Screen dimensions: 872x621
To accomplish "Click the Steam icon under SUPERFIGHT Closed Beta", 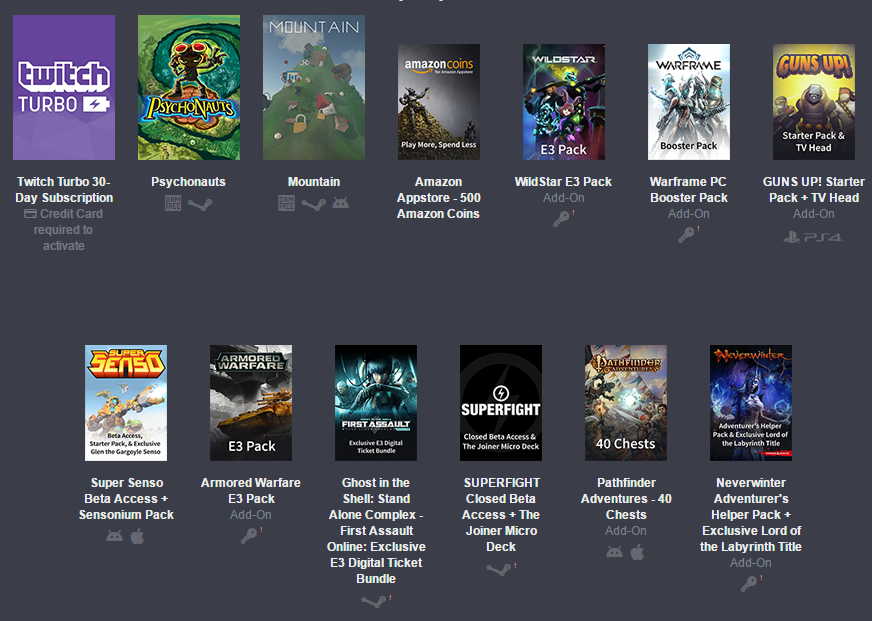I will point(498,569).
